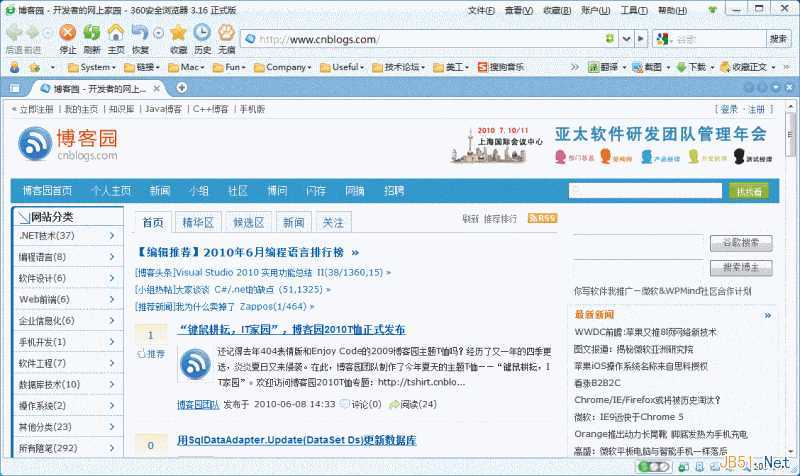
Task: Switch to the 候选区 tab
Action: click(x=248, y=222)
